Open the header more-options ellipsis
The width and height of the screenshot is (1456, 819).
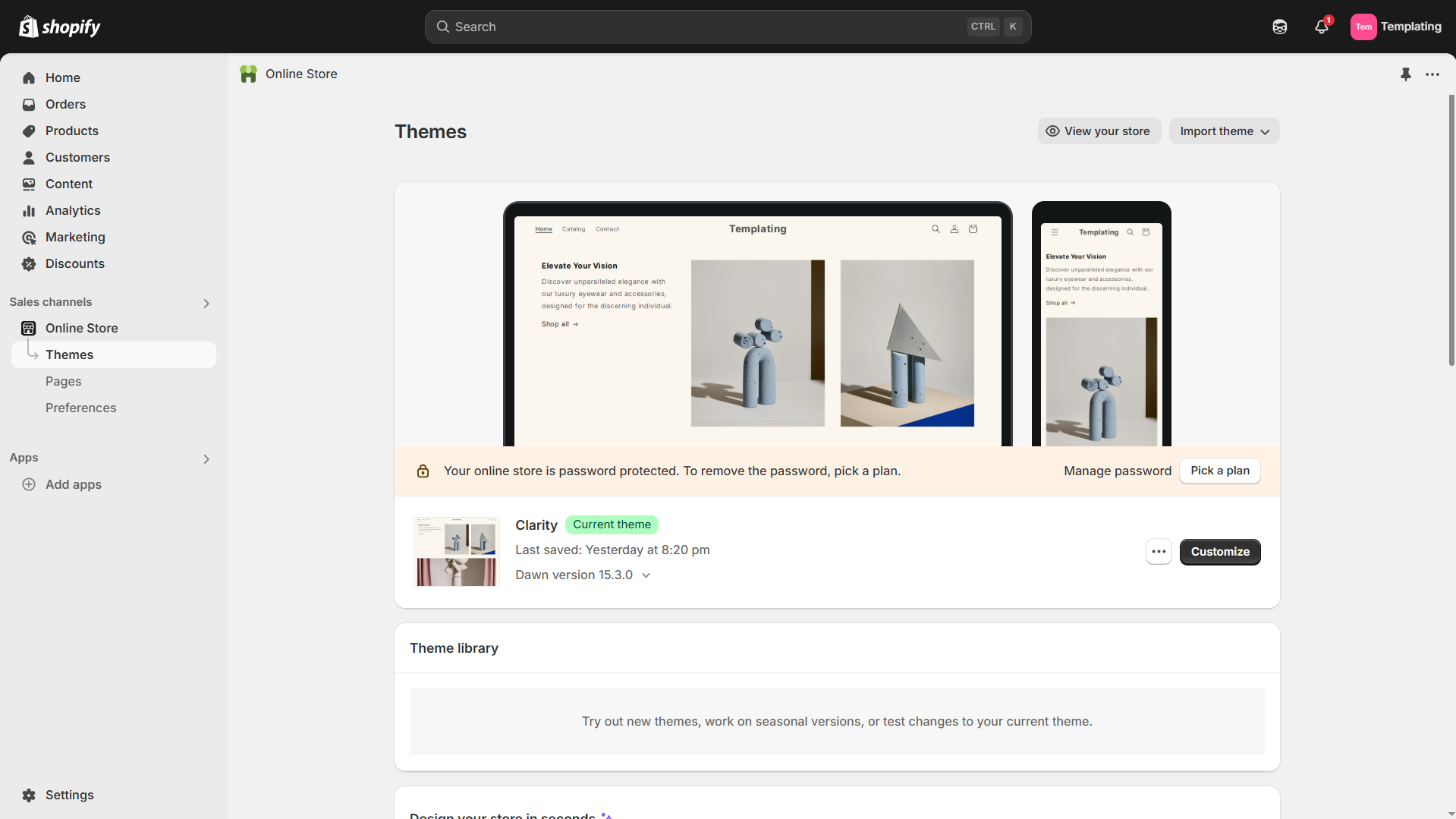1432,74
